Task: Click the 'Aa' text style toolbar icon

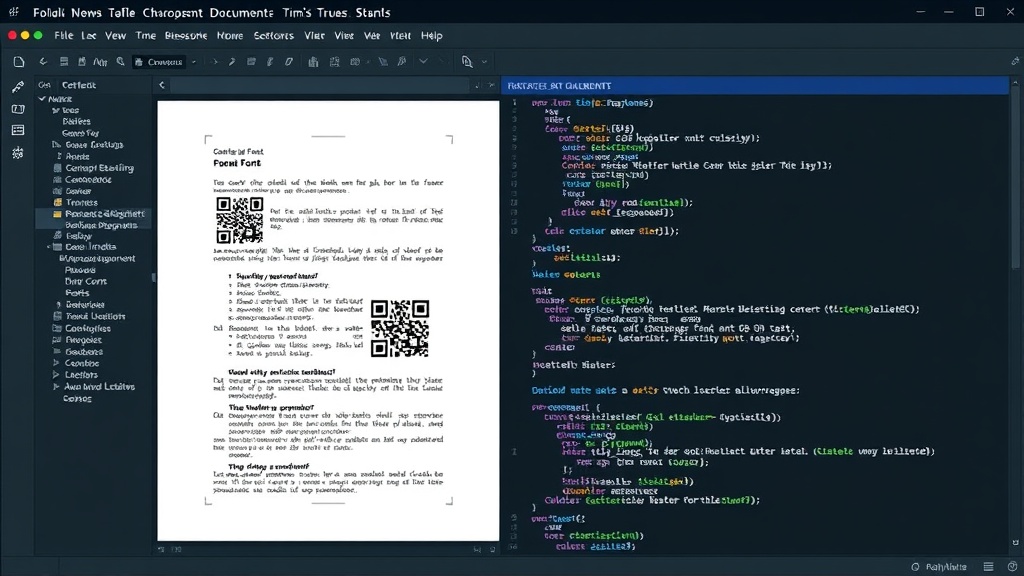Action: pyautogui.click(x=100, y=62)
